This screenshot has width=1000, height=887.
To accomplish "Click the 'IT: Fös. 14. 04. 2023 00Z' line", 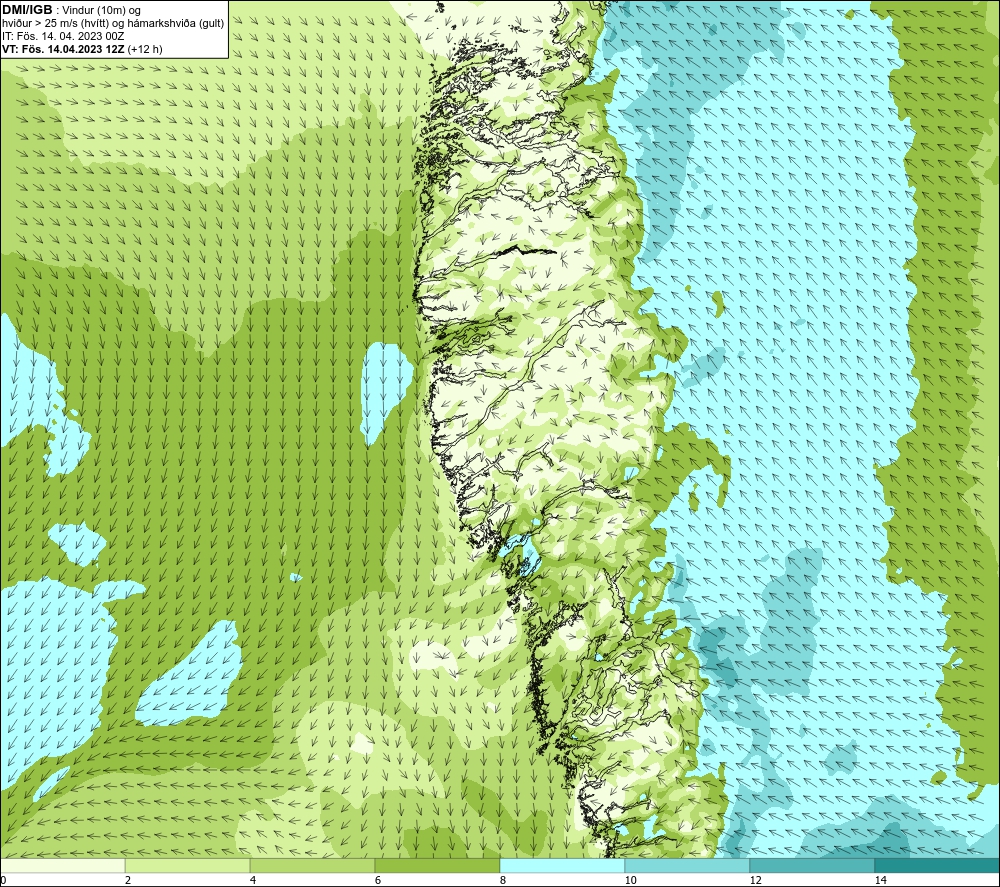I will (x=62, y=36).
